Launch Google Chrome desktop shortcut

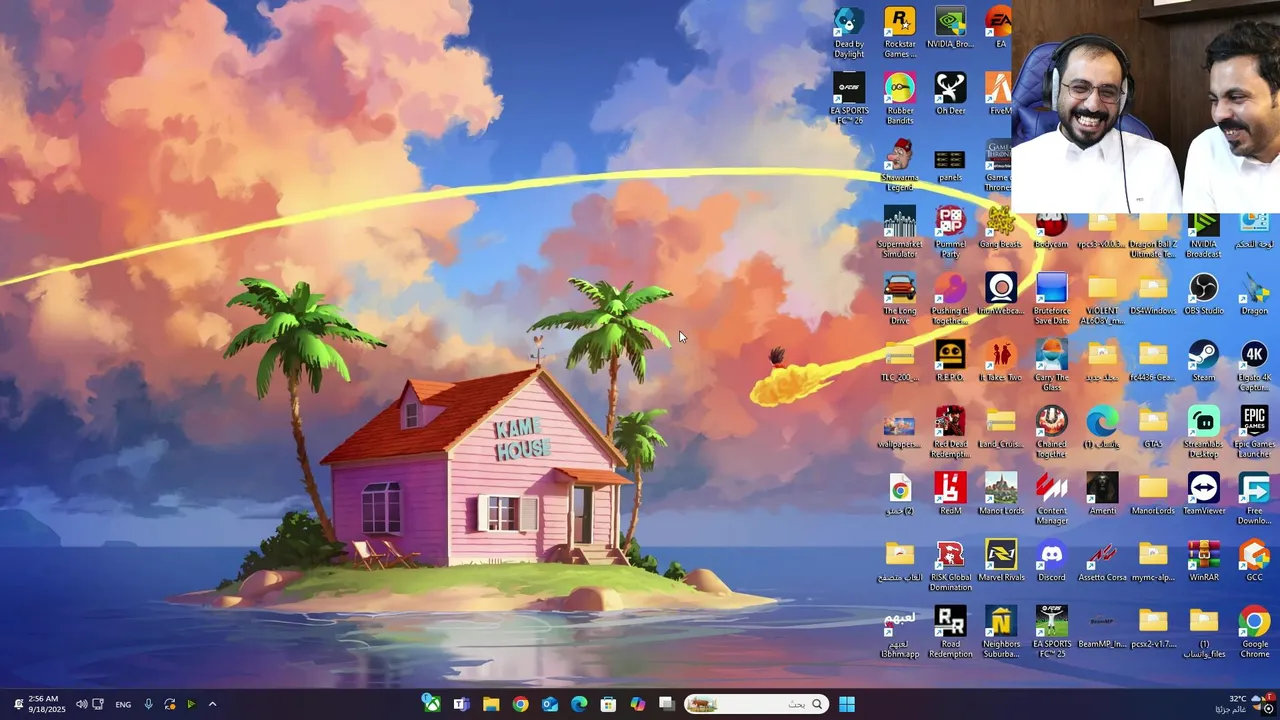1254,632
